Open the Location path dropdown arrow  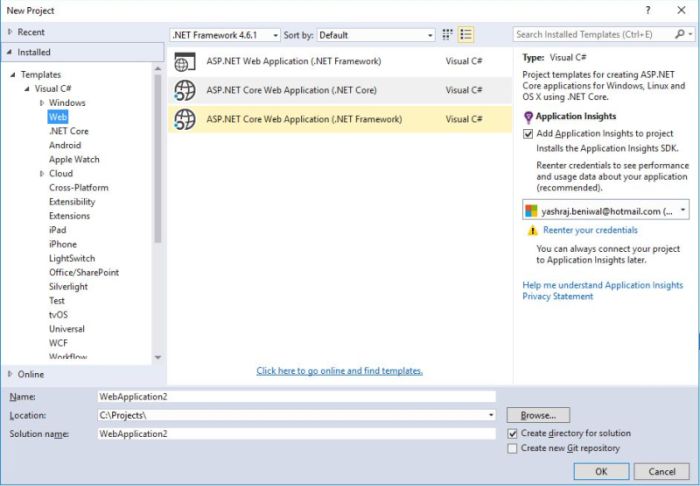491,415
